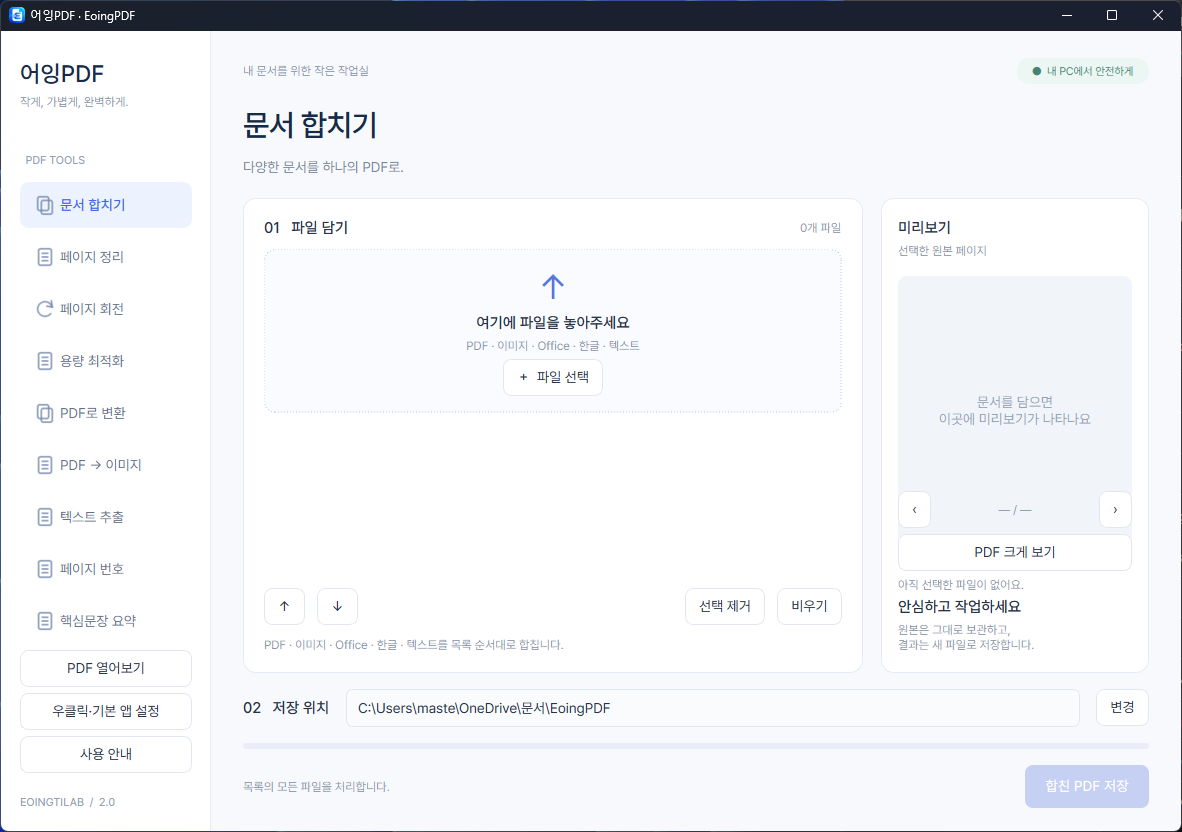
Task: Click the 미리보기 panel heading
Action: [x=924, y=228]
